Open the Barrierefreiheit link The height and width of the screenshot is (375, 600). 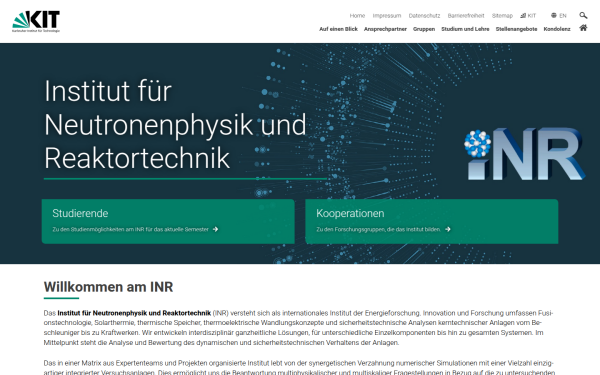pyautogui.click(x=466, y=16)
